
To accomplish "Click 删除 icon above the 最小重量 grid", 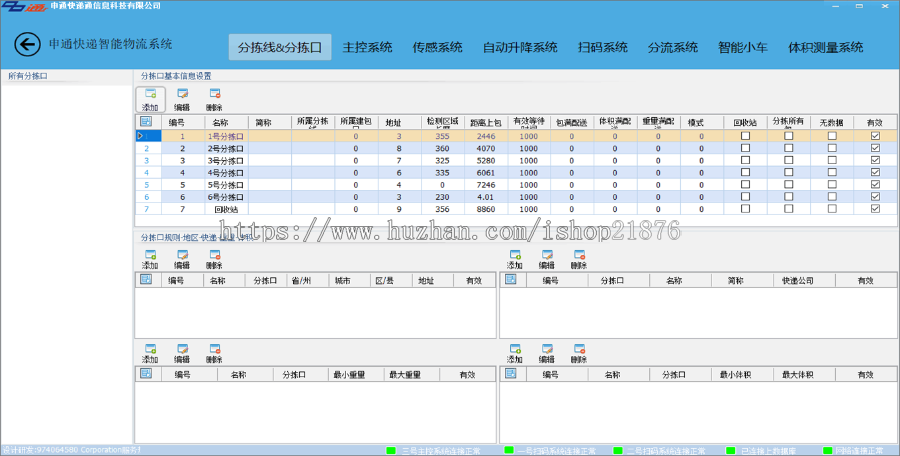I will tap(214, 350).
